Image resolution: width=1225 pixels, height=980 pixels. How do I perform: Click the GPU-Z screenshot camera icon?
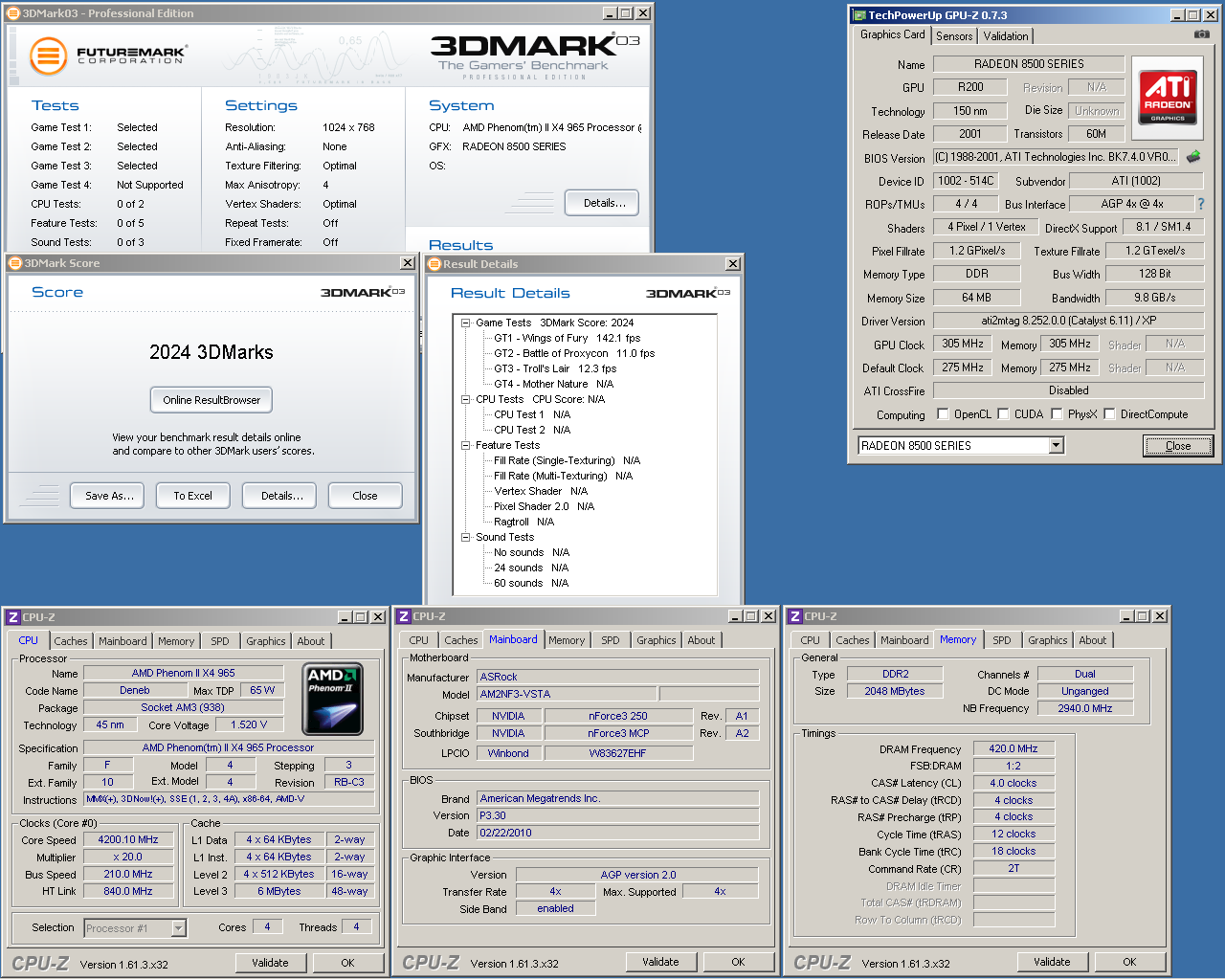(x=1202, y=34)
